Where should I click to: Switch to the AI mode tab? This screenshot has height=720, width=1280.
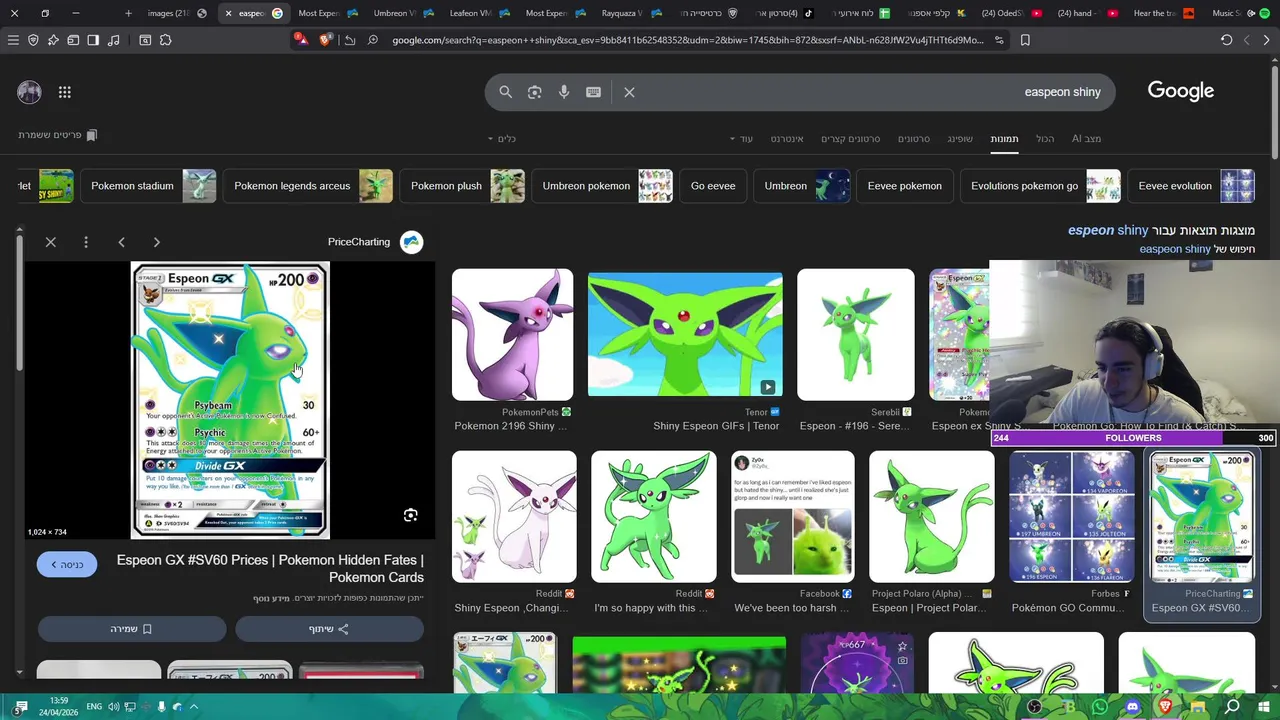(1086, 139)
